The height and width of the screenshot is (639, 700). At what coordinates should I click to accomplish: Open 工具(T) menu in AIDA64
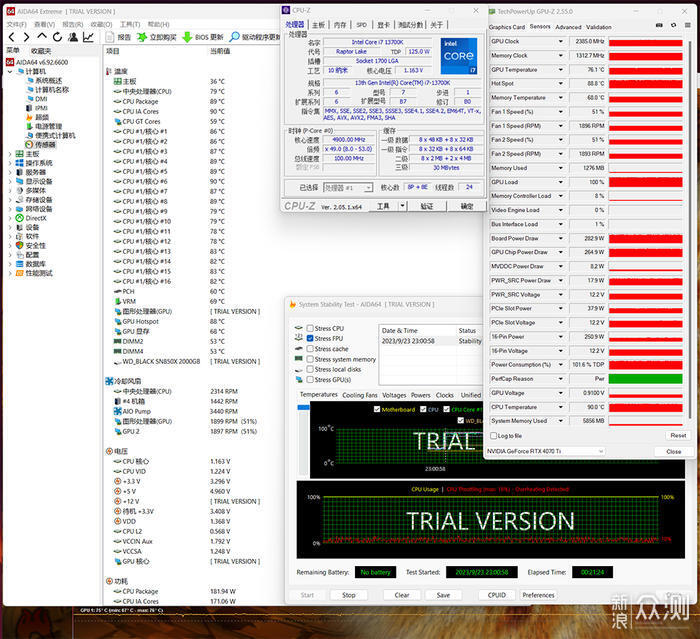(130, 24)
